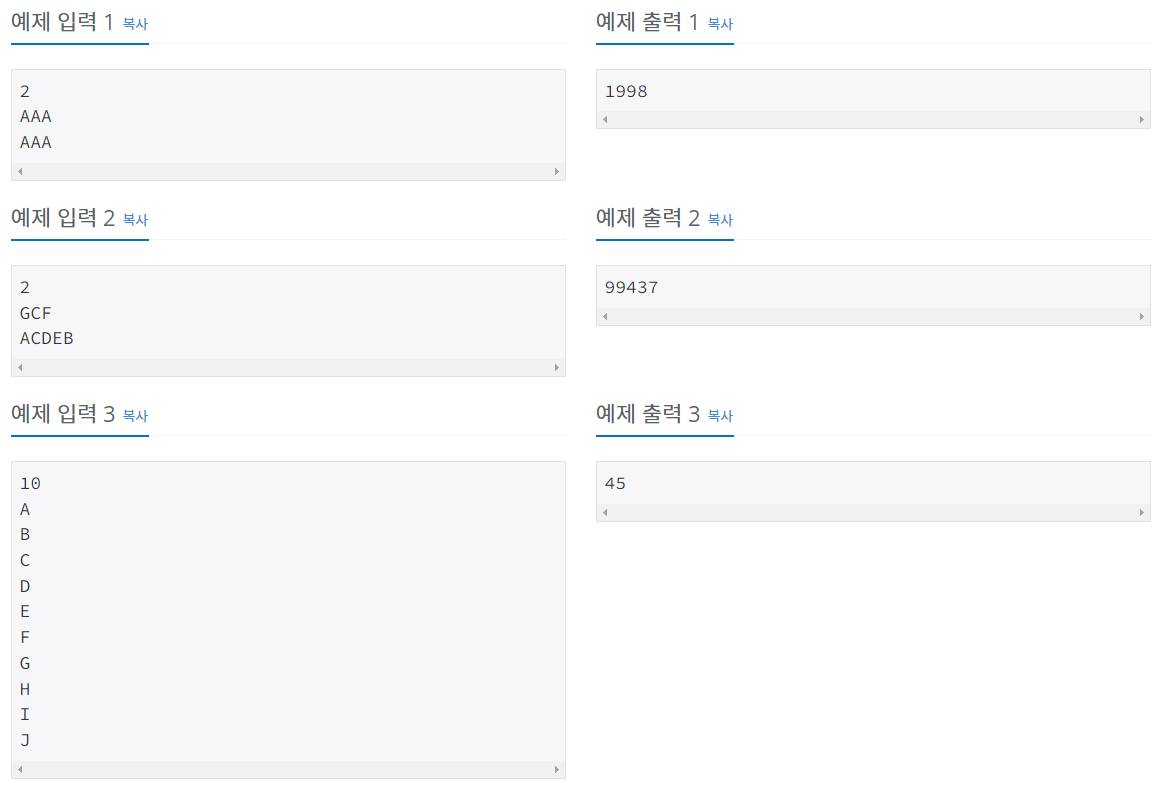The width and height of the screenshot is (1168, 787).
Task: Click right scroll arrow in example output 2 box
Action: click(x=1141, y=316)
